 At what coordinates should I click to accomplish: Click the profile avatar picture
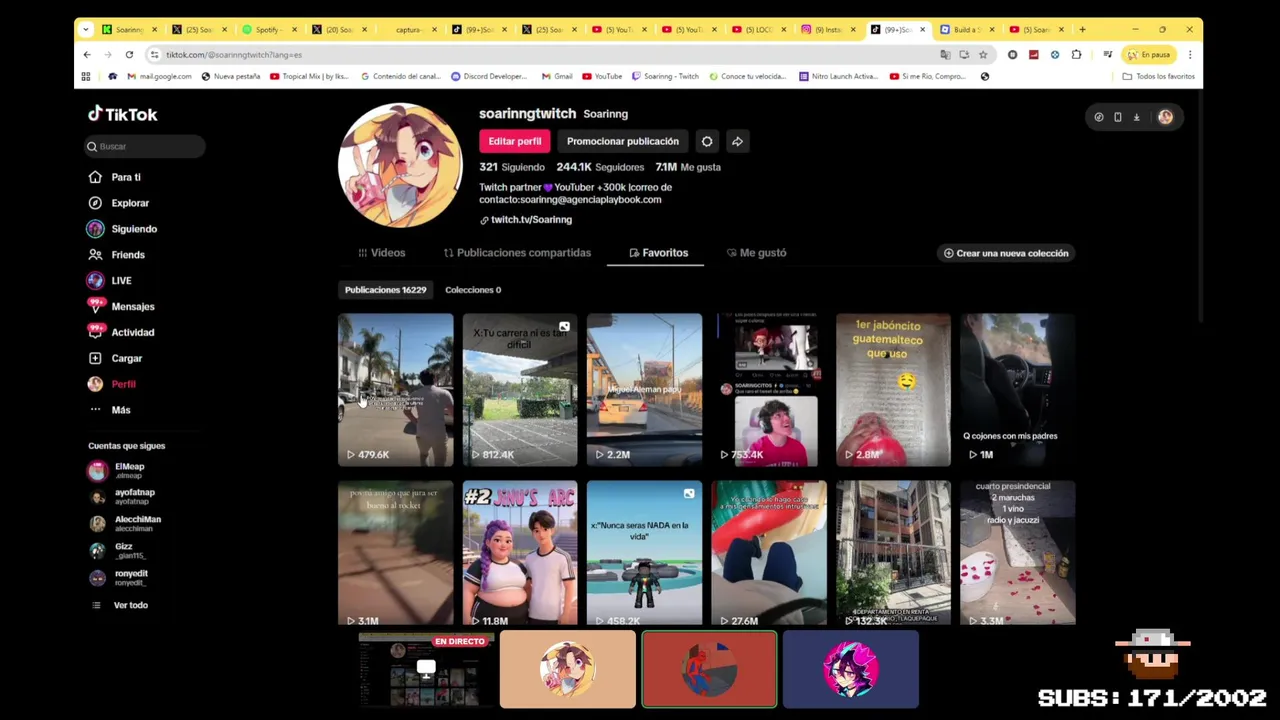(x=400, y=165)
